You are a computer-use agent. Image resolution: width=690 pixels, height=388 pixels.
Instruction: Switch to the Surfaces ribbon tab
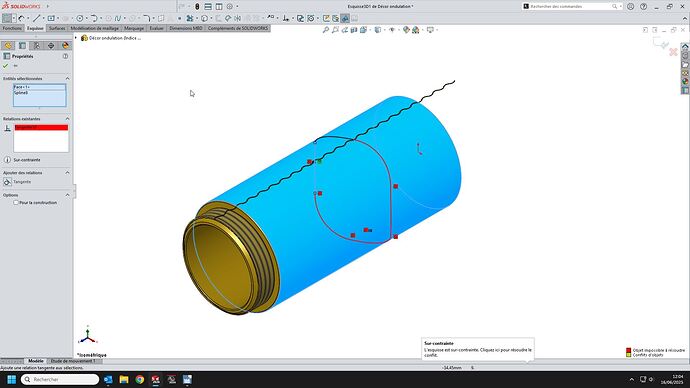pos(57,28)
